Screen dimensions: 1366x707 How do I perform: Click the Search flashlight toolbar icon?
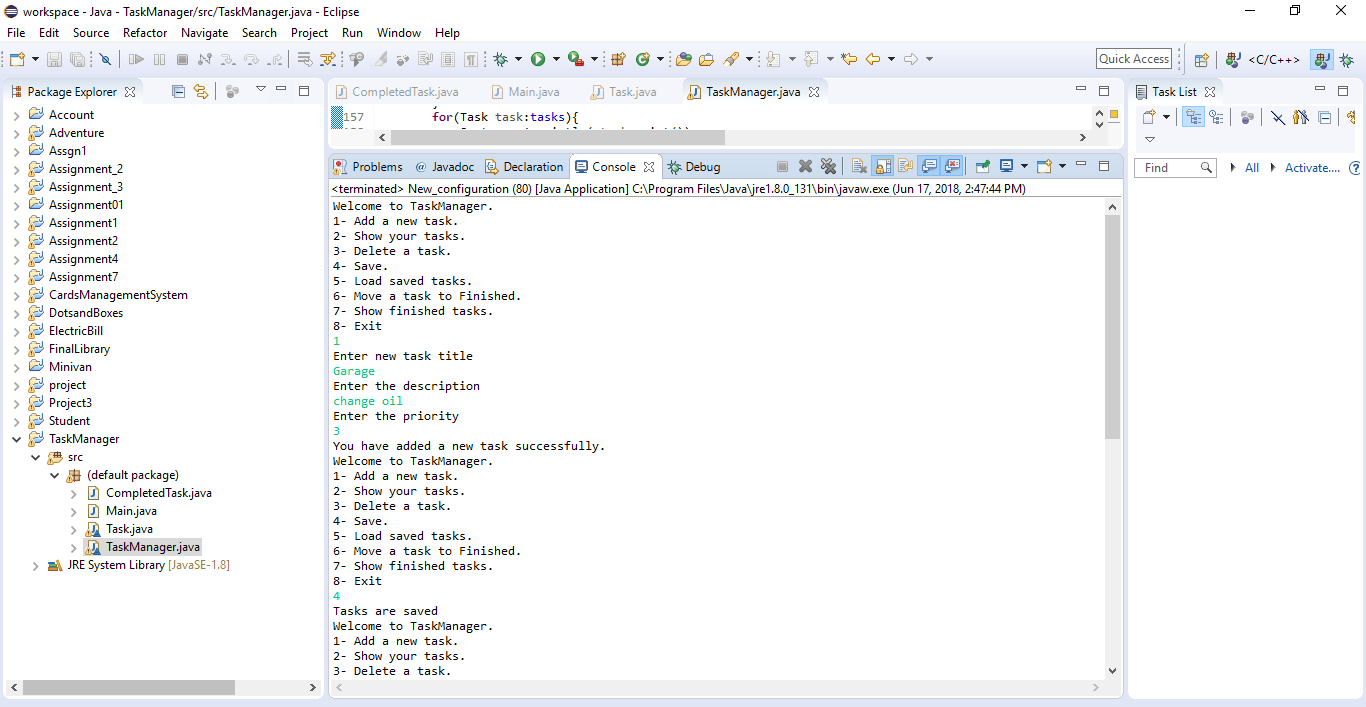(x=731, y=59)
